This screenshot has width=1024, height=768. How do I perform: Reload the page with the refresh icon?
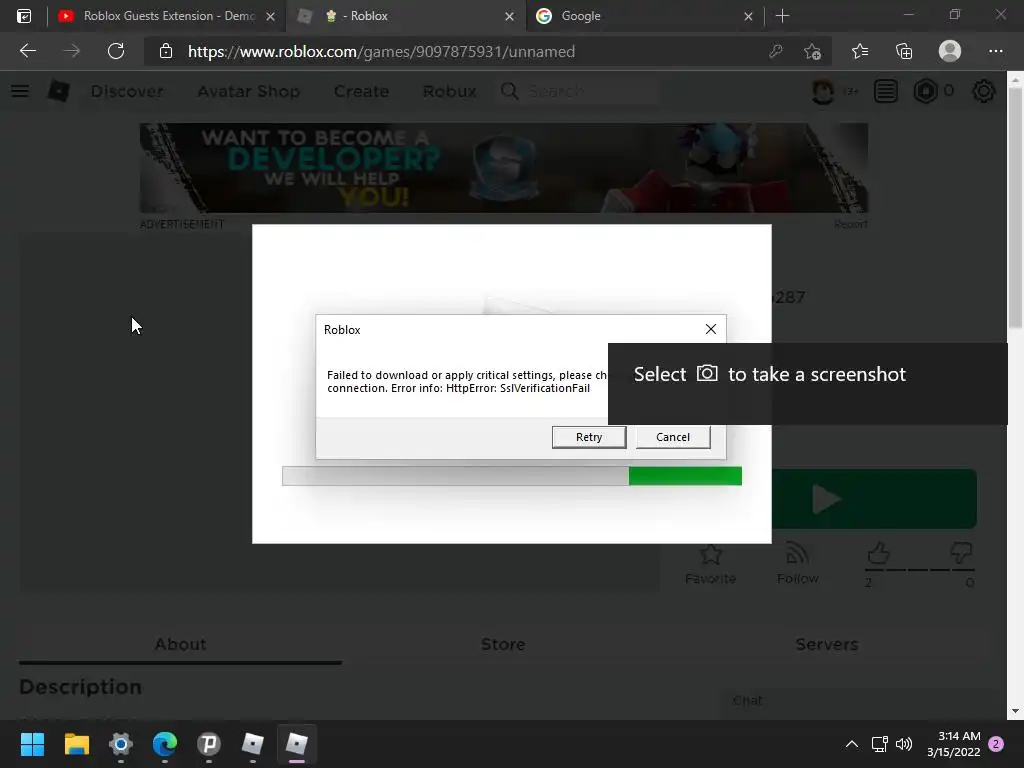(x=116, y=51)
